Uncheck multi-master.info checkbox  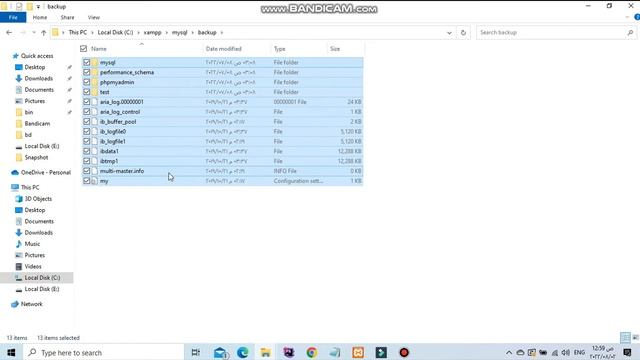click(x=87, y=171)
